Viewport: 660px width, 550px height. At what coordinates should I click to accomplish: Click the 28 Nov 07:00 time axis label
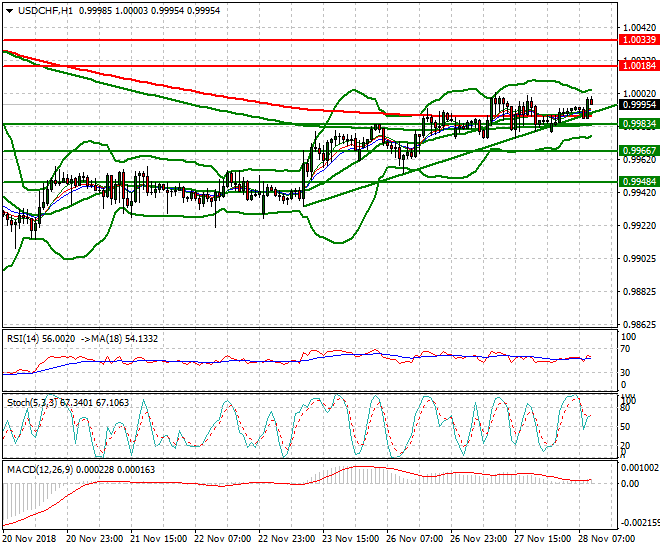607,539
